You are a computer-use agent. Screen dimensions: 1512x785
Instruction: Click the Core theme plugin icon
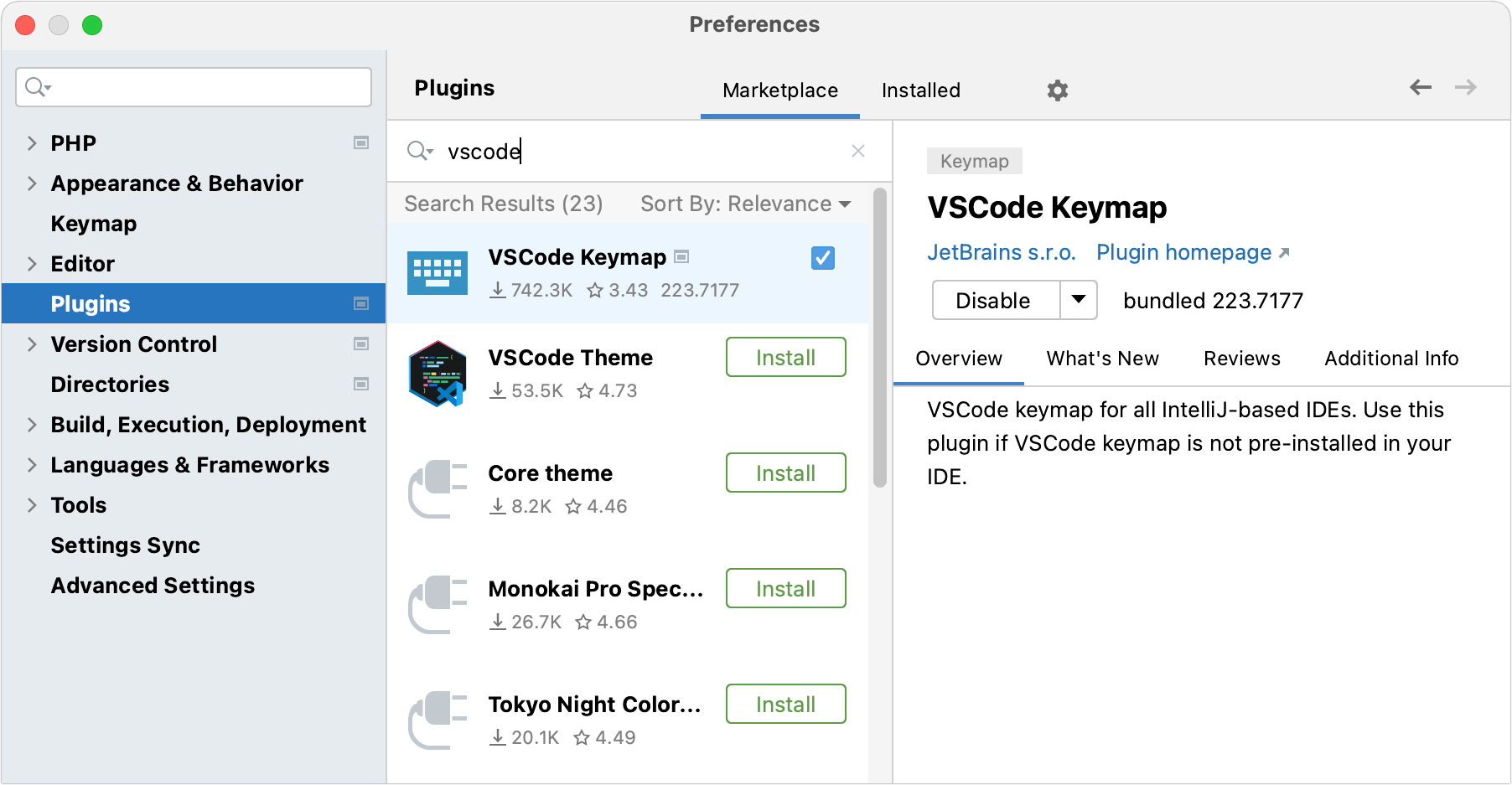pos(437,488)
